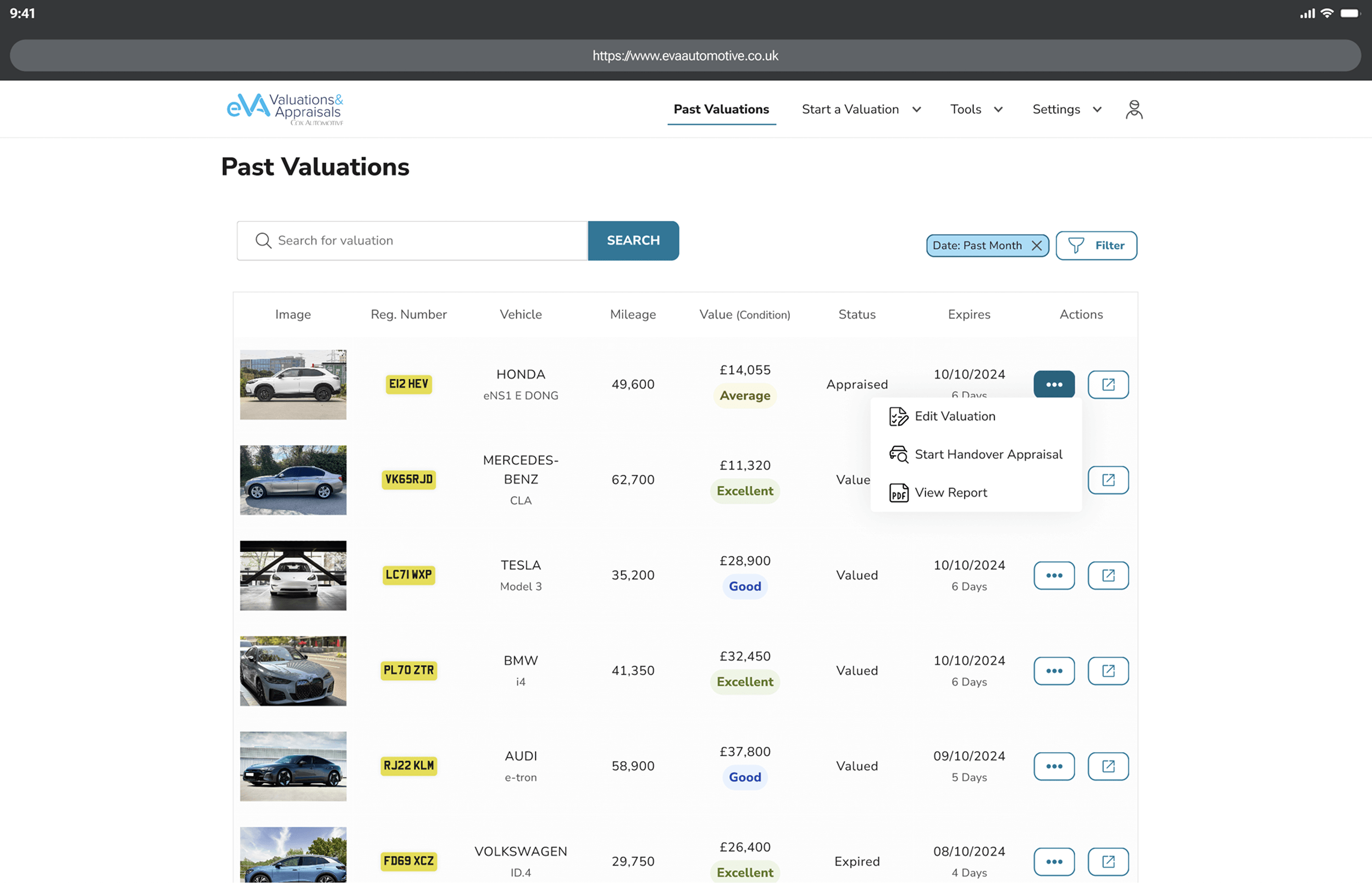1372x883 pixels.
Task: Click the browser address bar URL
Action: (685, 55)
